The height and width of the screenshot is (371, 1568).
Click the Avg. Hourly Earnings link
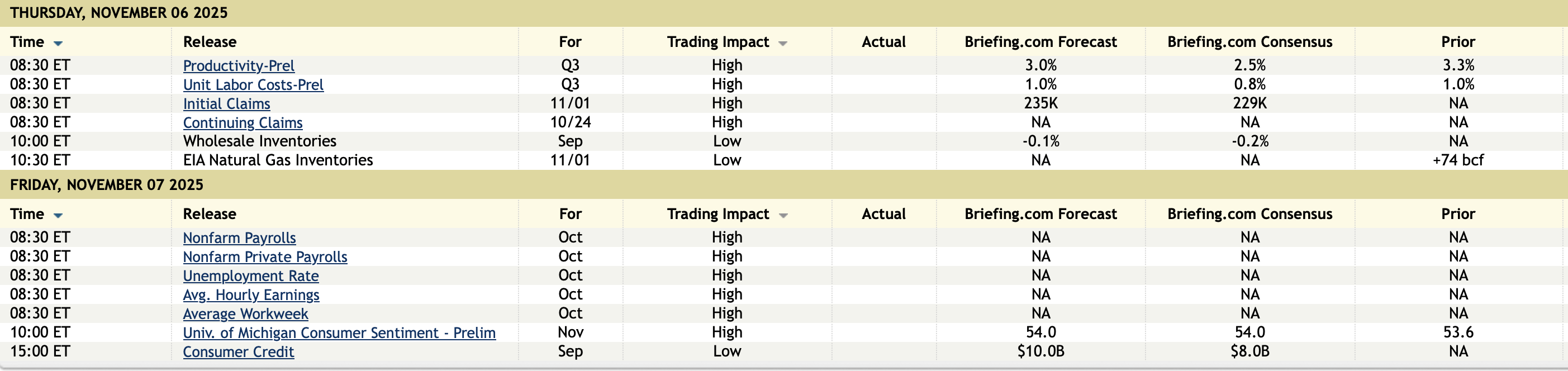[251, 295]
